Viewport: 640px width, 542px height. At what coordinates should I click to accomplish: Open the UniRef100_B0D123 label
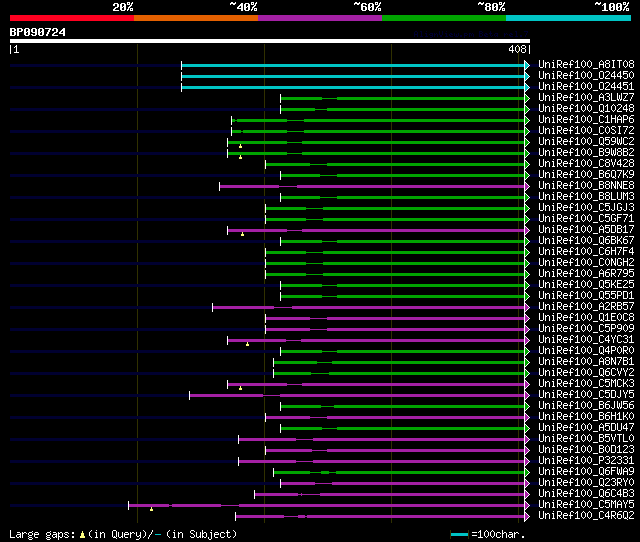(586, 450)
